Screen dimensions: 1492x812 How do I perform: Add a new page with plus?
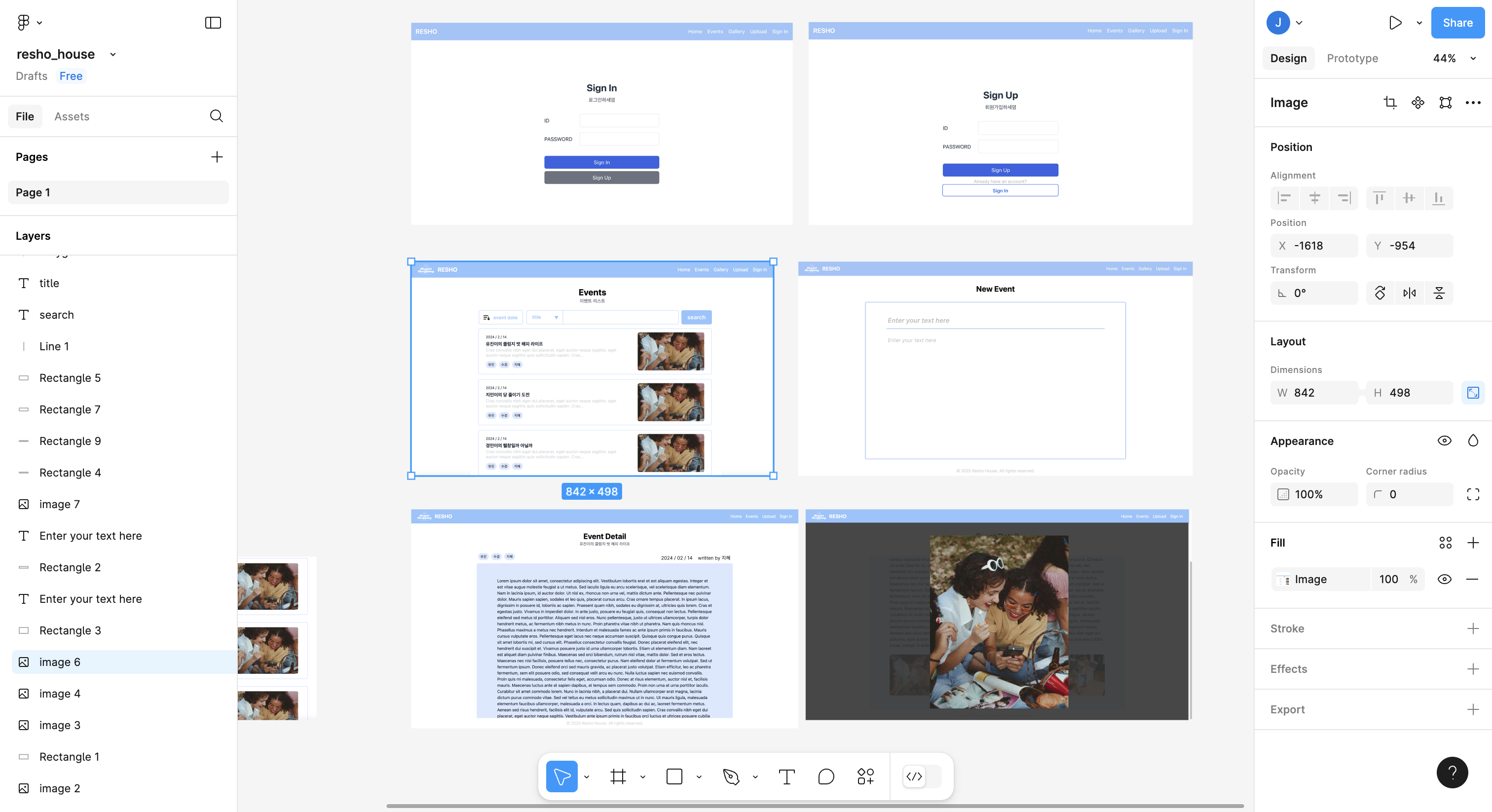(x=217, y=157)
